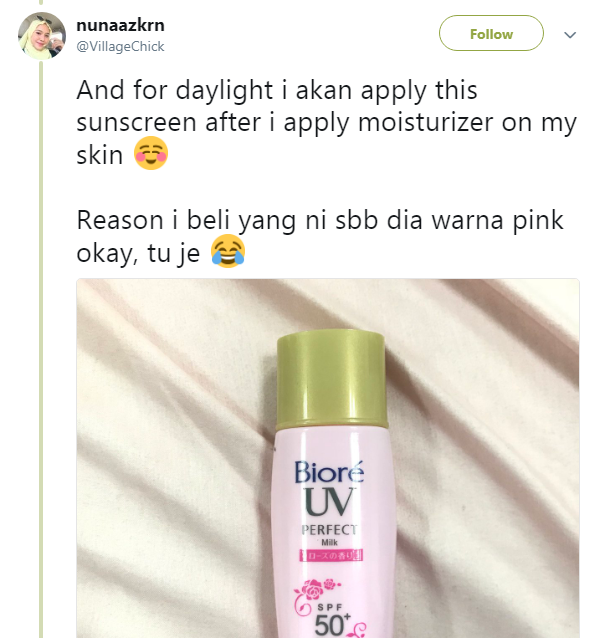Click the SPF 50+ label in photo

point(332,621)
